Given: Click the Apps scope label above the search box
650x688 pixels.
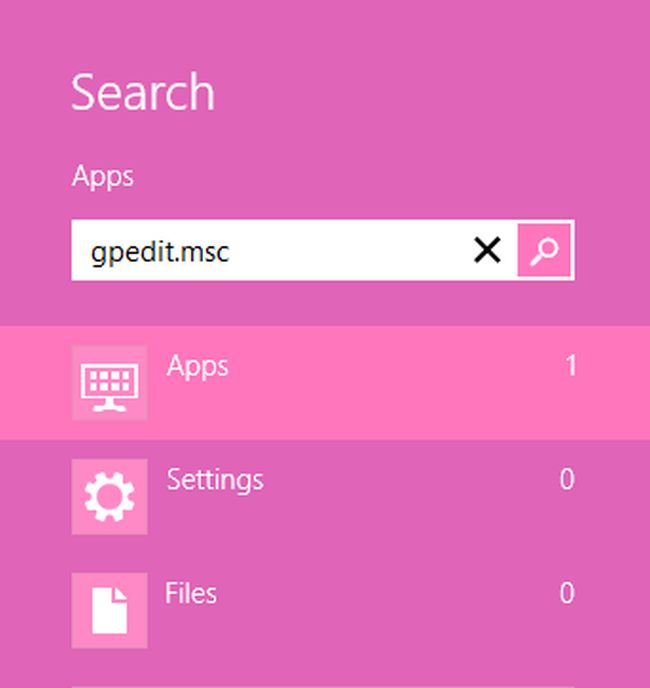Looking at the screenshot, I should coord(102,177).
